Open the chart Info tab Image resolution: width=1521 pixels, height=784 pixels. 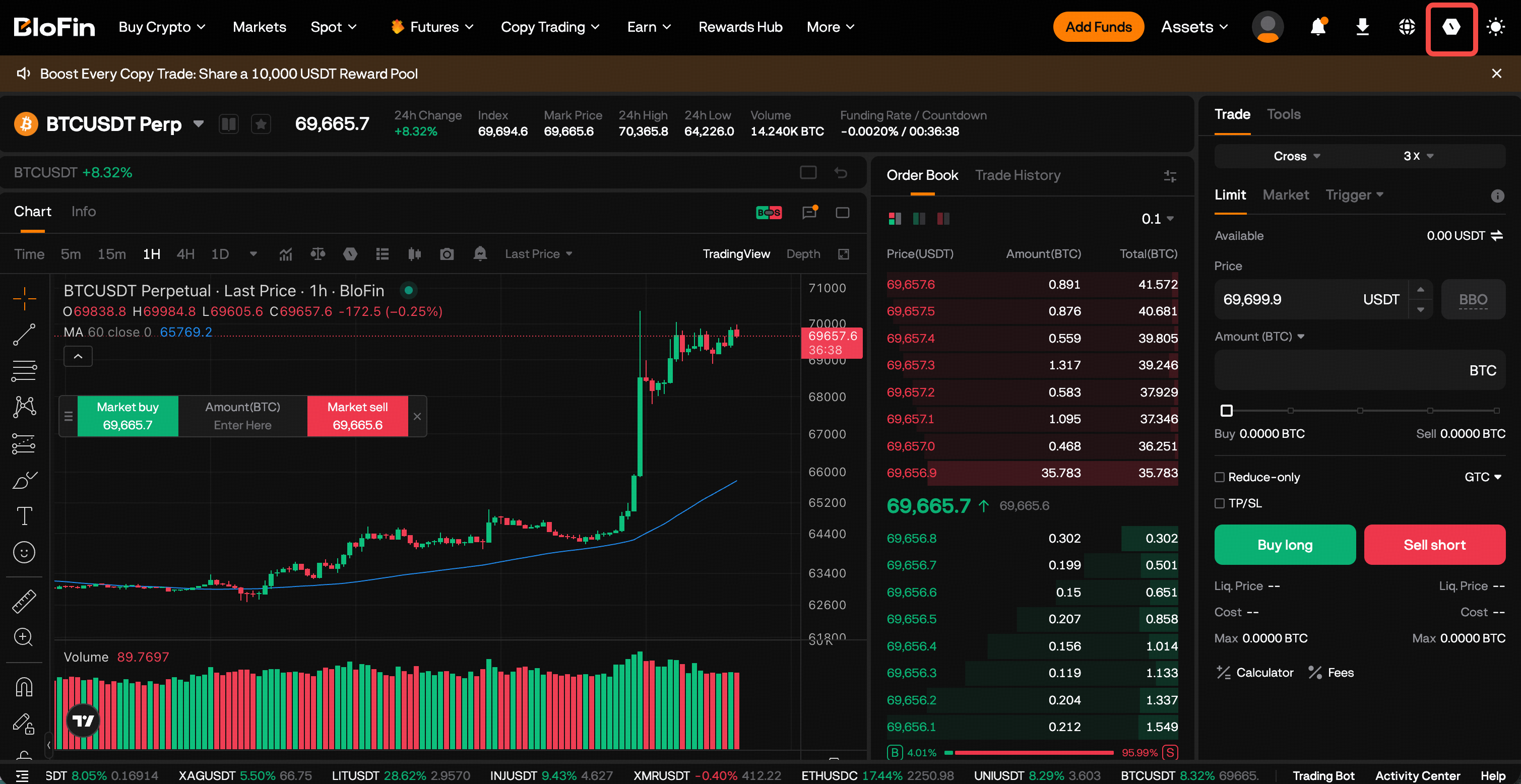point(83,211)
